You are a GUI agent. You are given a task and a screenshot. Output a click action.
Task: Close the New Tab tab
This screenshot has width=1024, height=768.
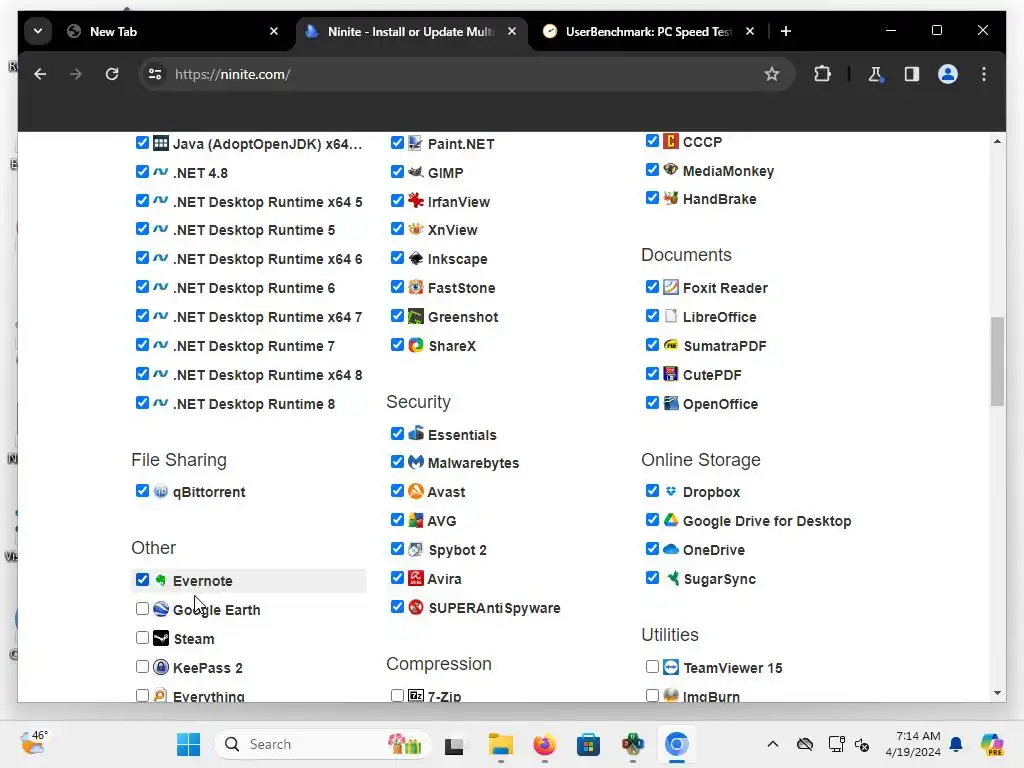click(x=274, y=31)
